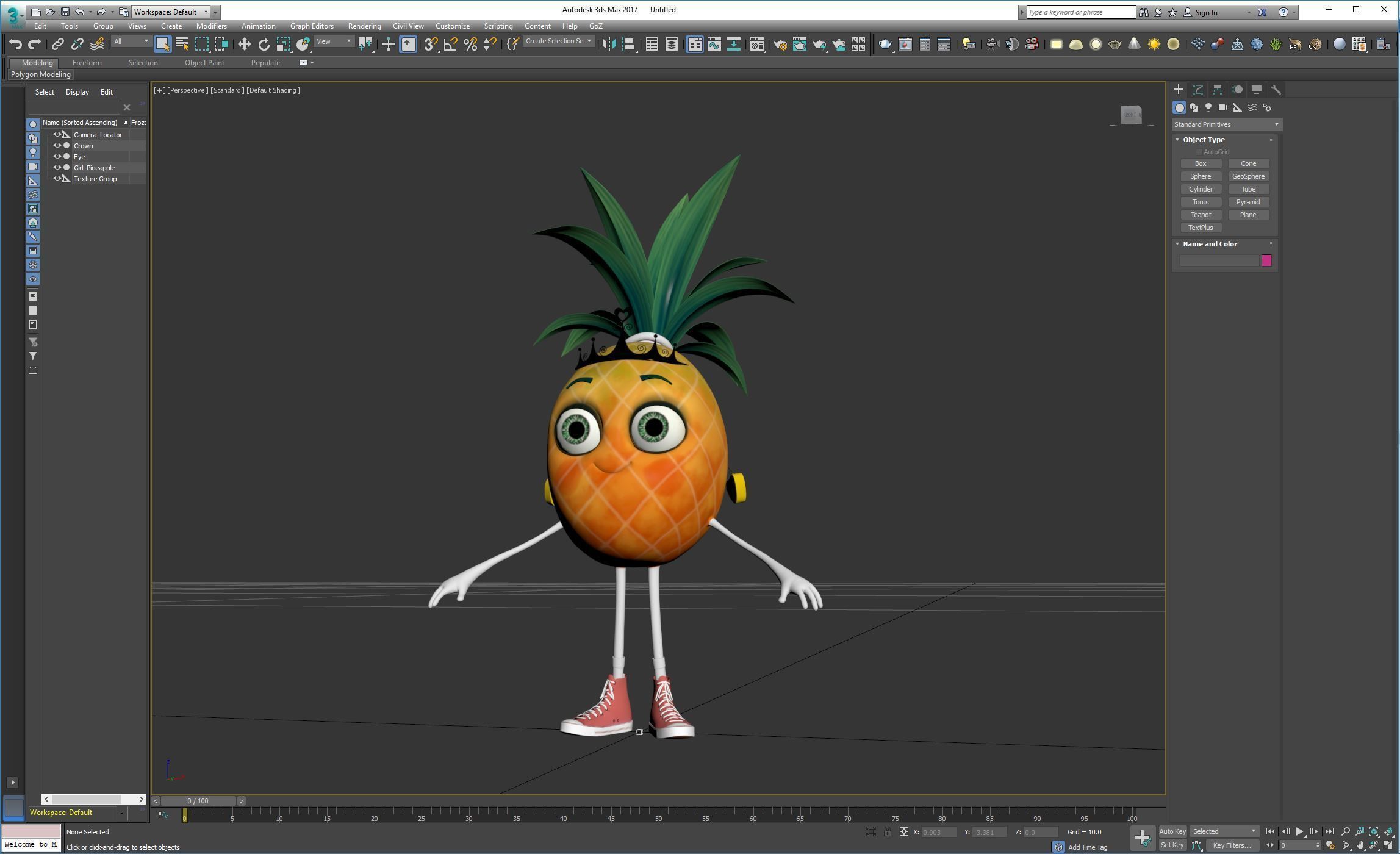Screen dimensions: 1400x854
Task: Open the Standard Primitives dropdown
Action: pos(1226,124)
